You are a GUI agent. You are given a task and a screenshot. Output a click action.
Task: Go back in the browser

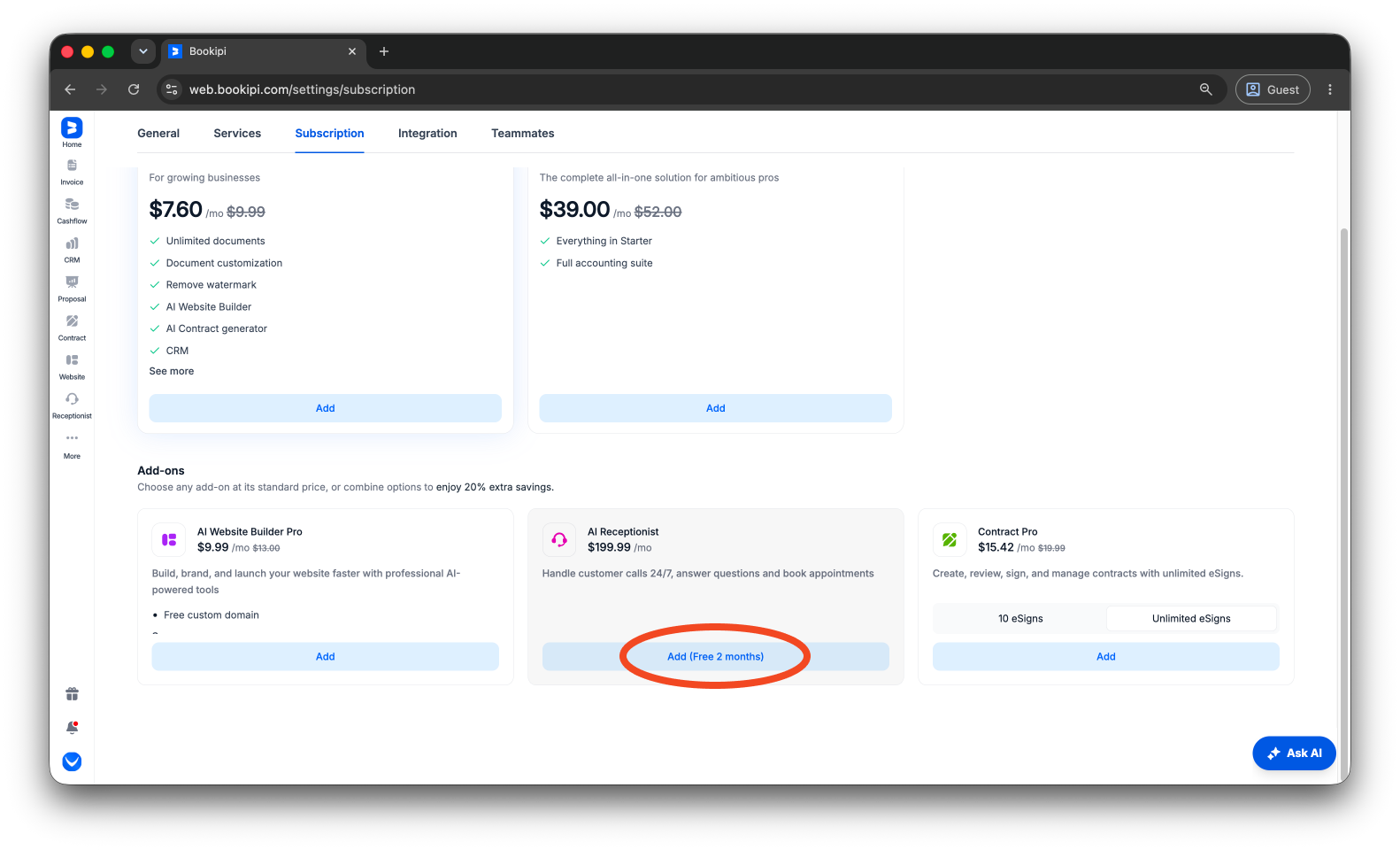70,89
